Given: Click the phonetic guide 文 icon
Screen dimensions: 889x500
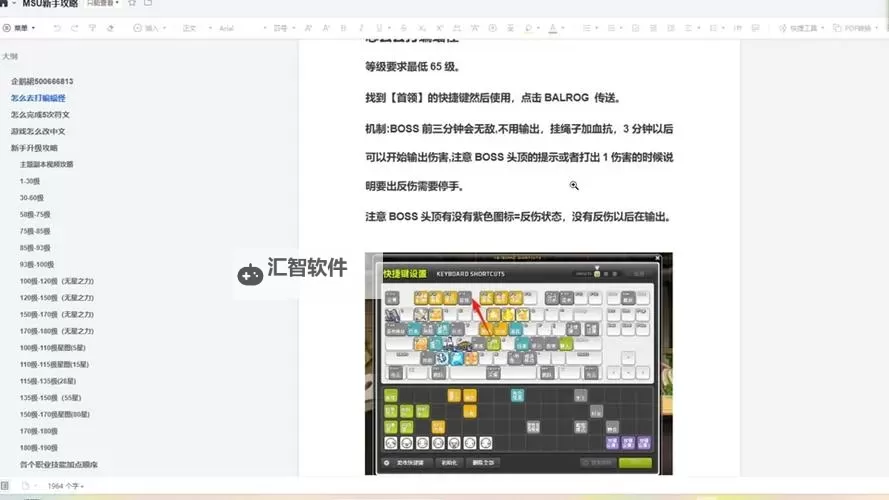Looking at the screenshot, I should [475, 28].
